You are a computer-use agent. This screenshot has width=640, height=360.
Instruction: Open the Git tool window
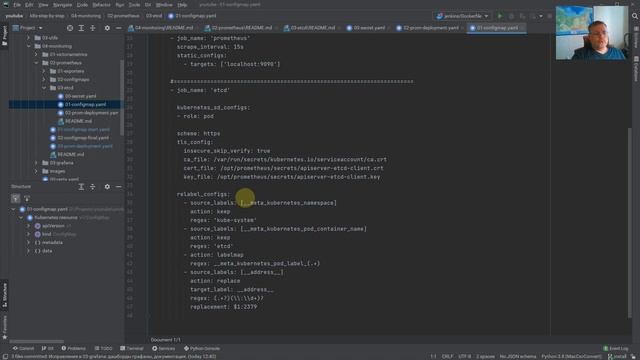(47, 349)
